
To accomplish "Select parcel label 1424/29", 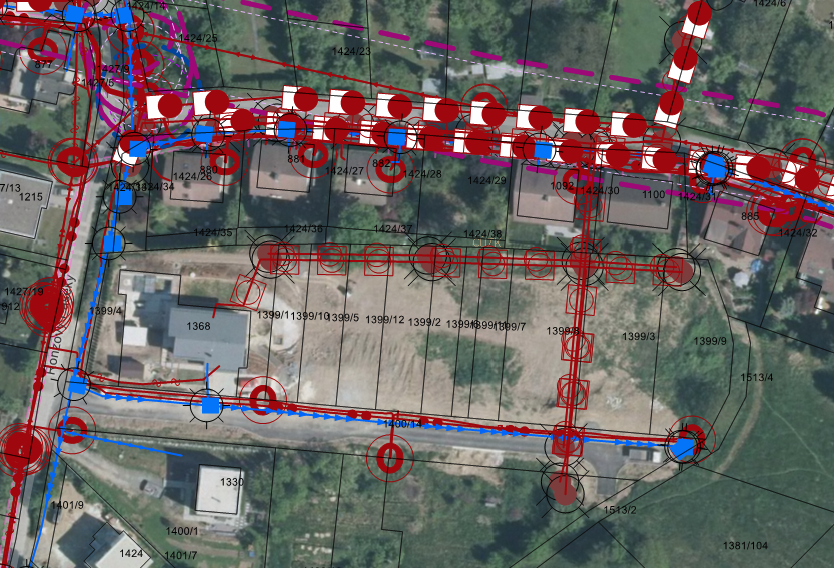I will 487,180.
